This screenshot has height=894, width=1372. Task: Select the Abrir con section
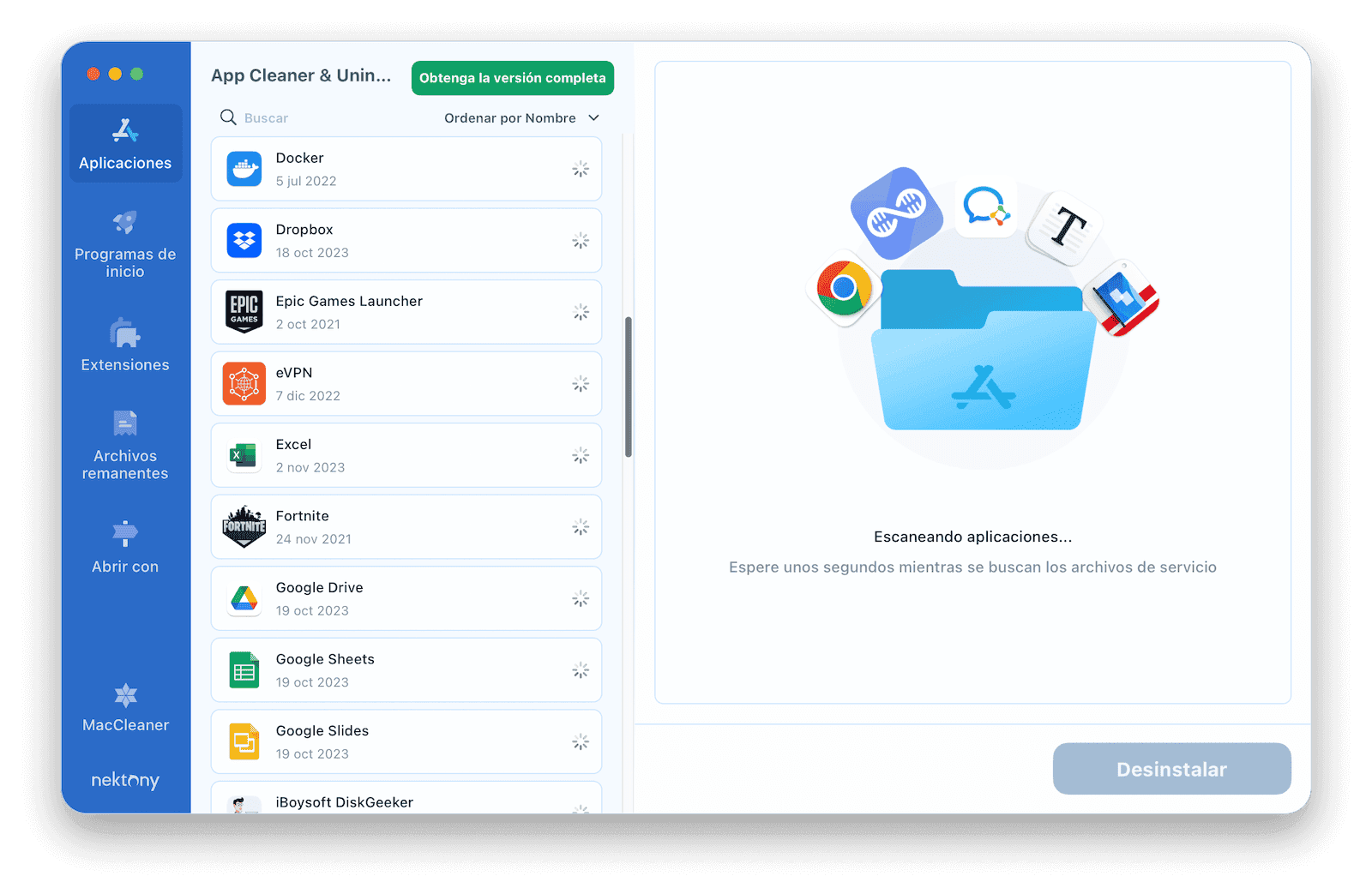pyautogui.click(x=125, y=547)
